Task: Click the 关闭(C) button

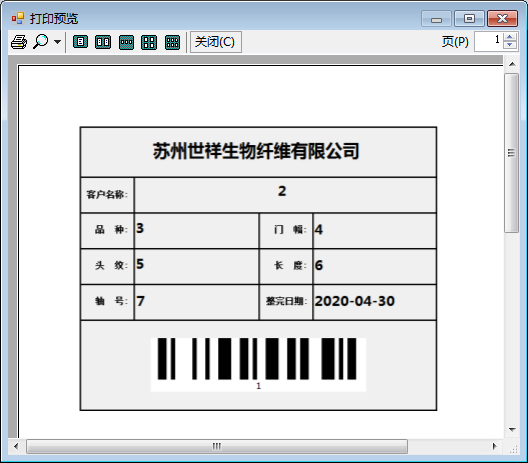Action: 216,42
